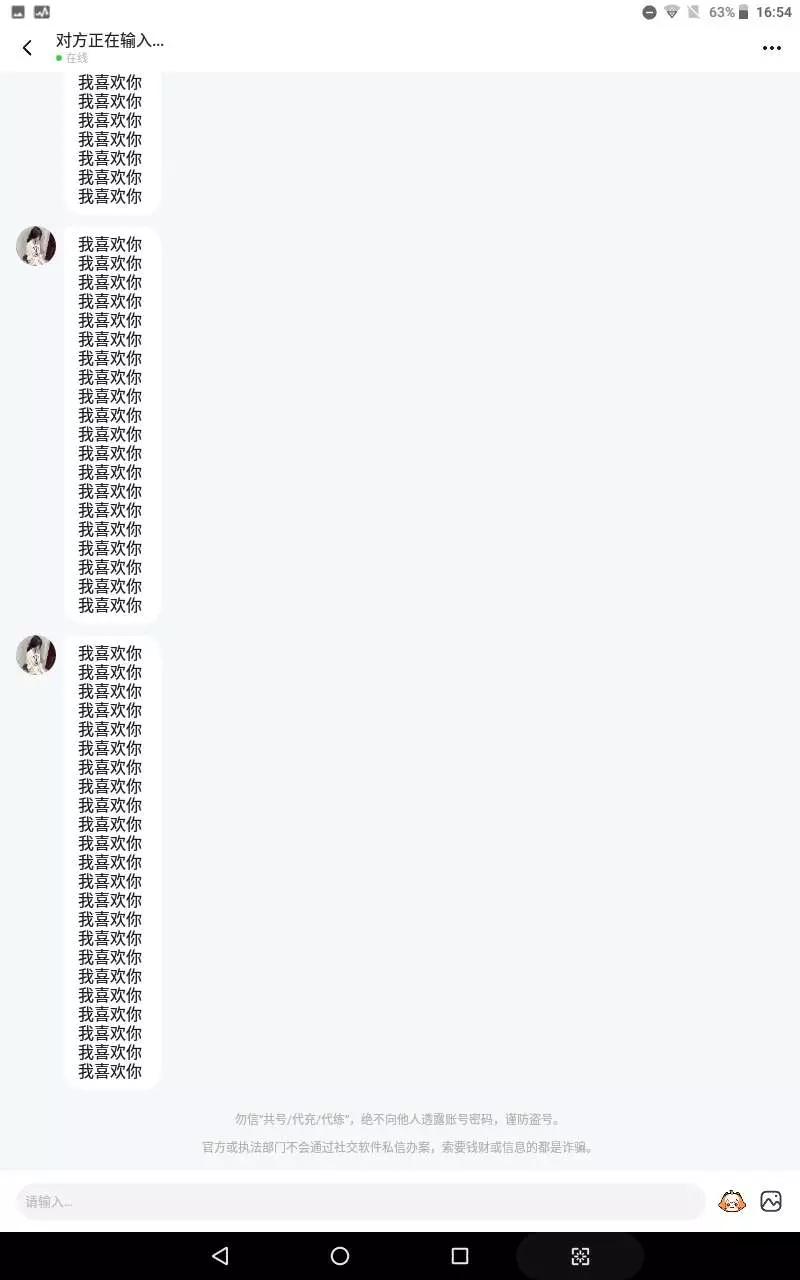Tap the Android home circle button
Viewport: 800px width, 1280px height.
coord(340,1256)
